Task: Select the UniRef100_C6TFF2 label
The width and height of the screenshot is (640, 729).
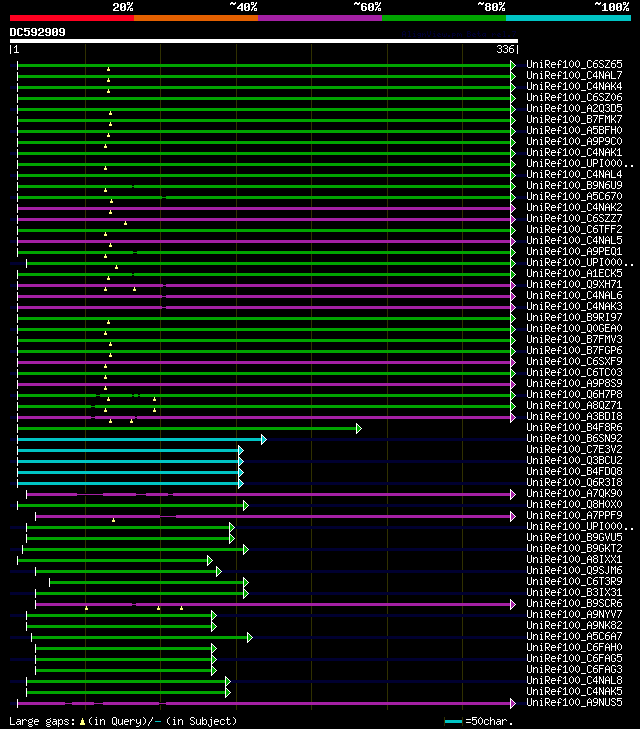Action: click(574, 229)
